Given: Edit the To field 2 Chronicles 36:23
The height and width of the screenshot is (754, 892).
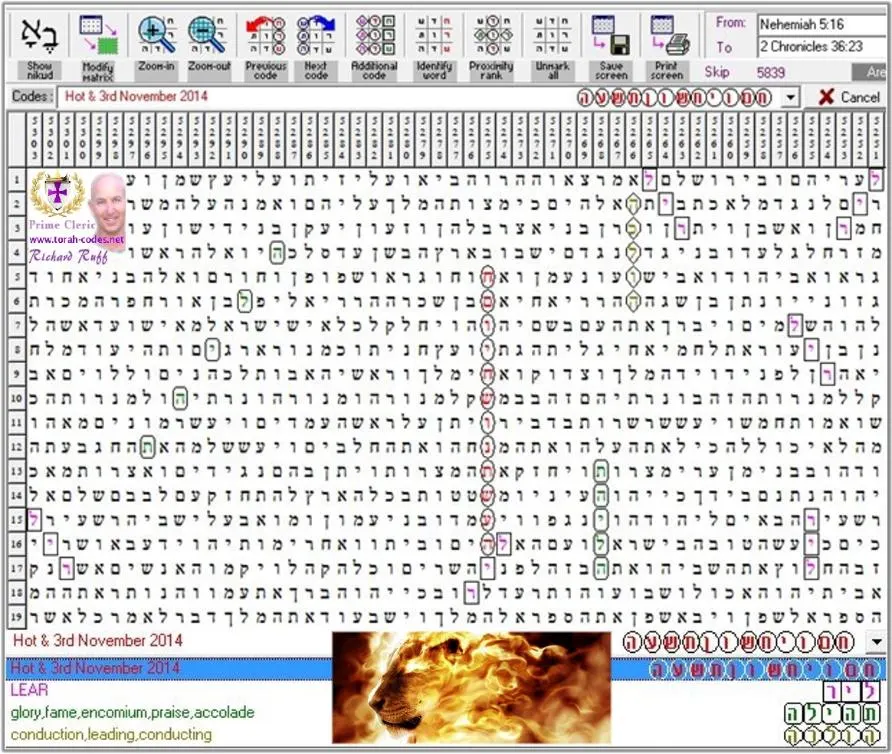Looking at the screenshot, I should coord(822,46).
